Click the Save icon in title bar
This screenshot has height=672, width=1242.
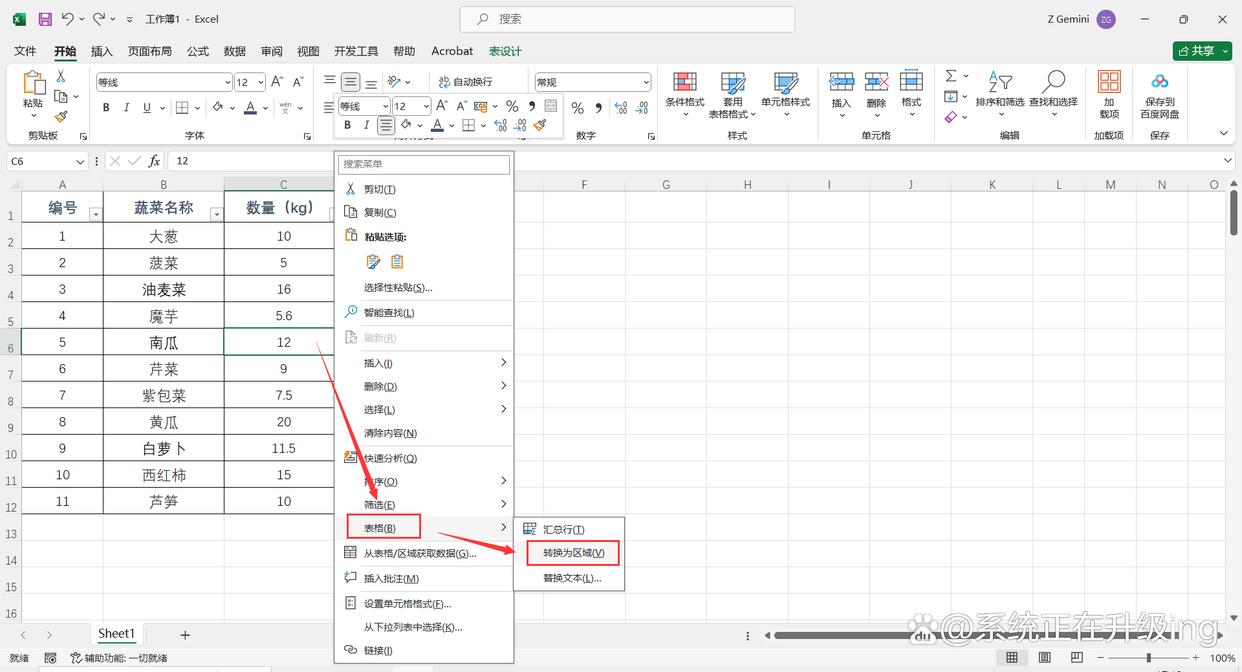pos(45,19)
